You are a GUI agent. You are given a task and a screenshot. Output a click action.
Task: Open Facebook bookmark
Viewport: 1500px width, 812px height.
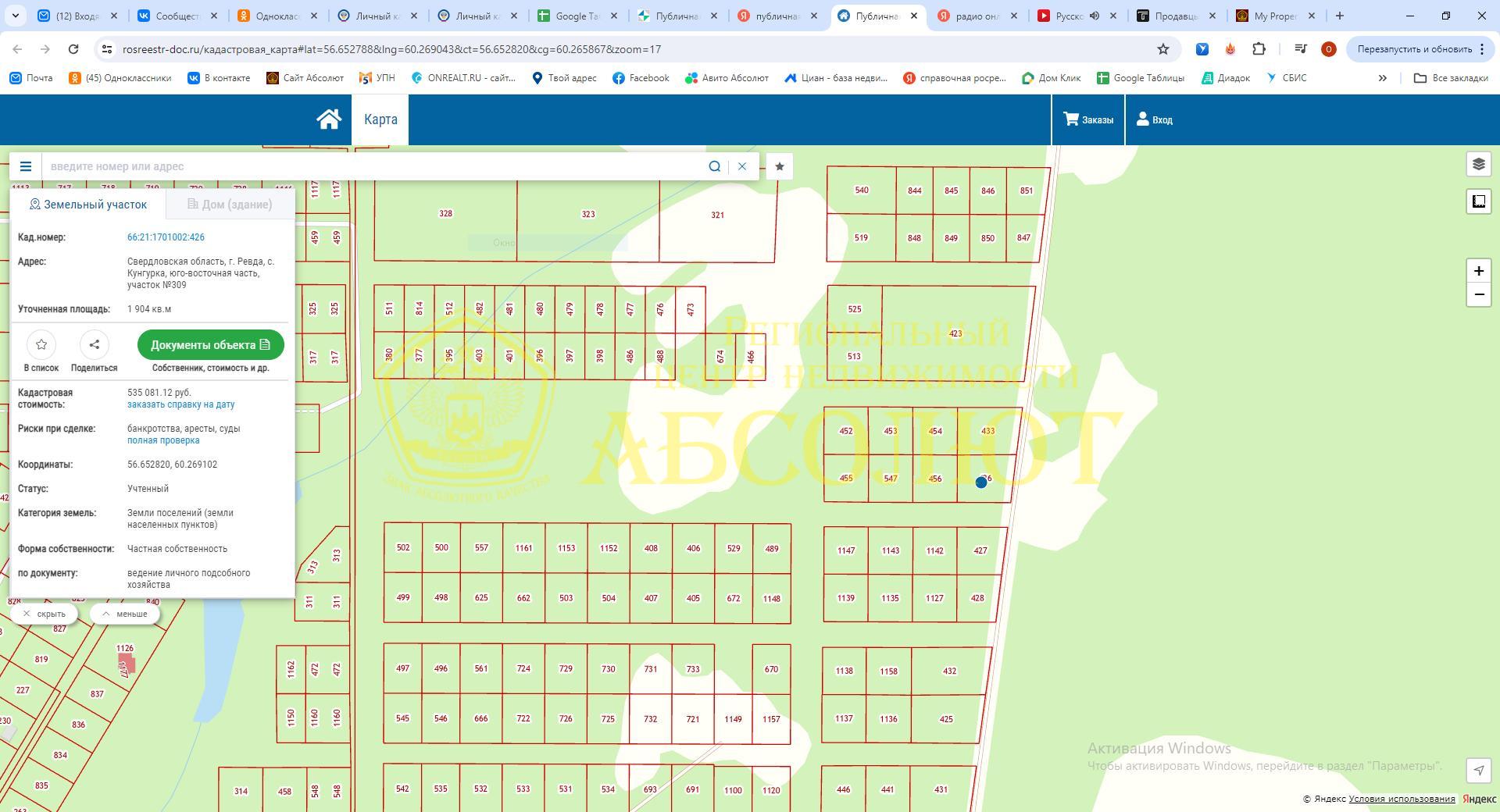pos(641,78)
